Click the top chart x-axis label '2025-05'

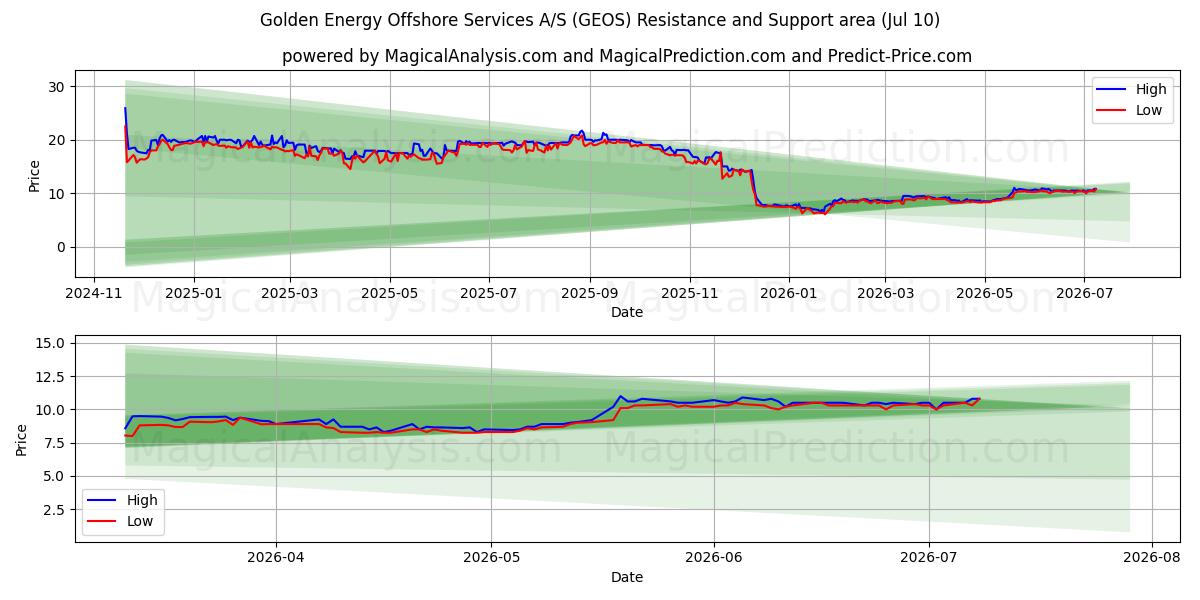(x=389, y=294)
